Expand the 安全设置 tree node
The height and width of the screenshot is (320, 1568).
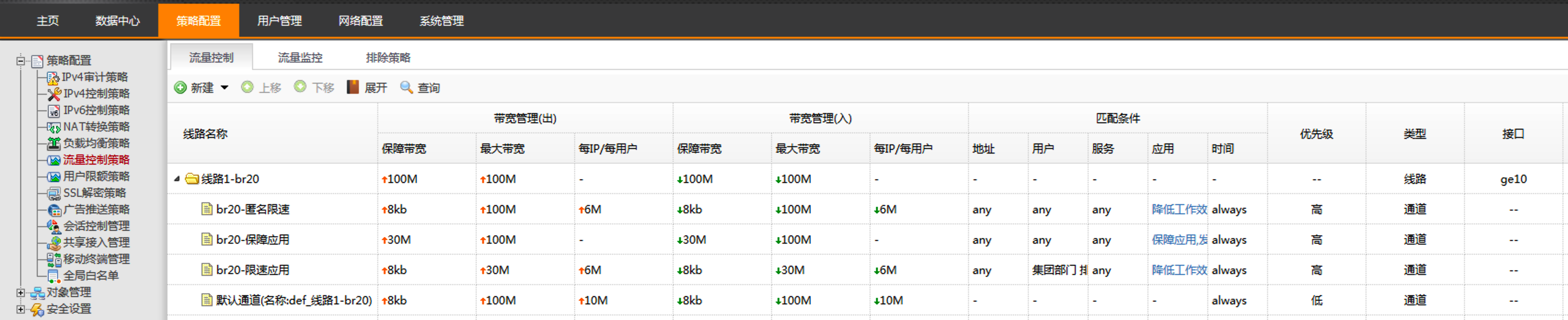pos(21,310)
